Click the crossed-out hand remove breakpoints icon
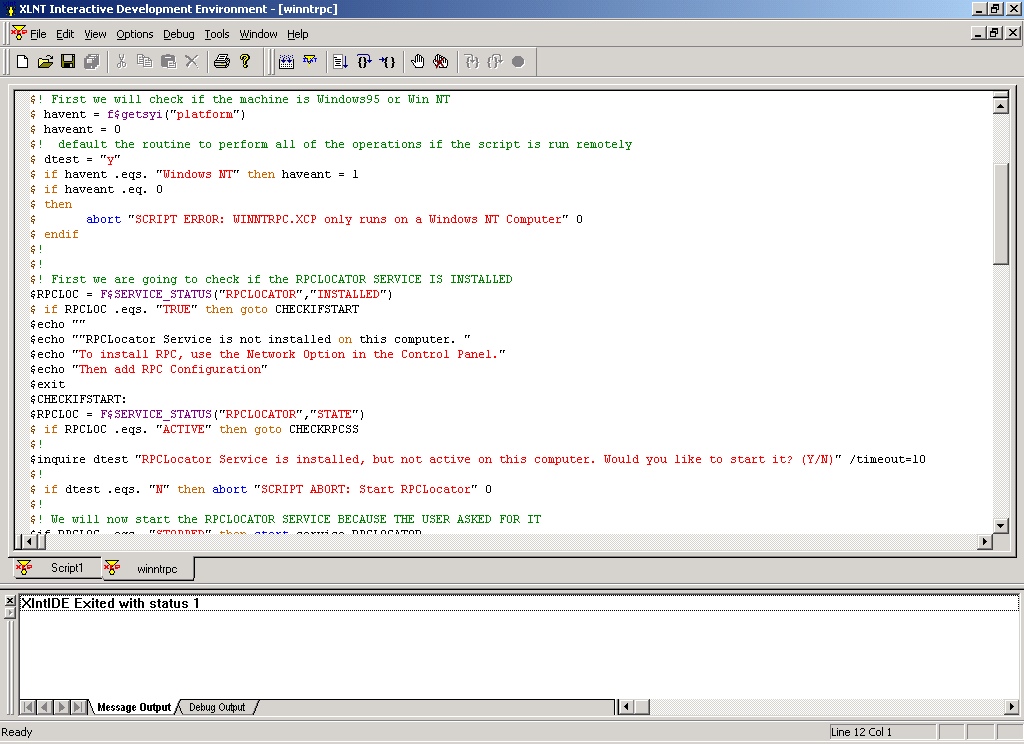This screenshot has height=744, width=1024. point(441,61)
